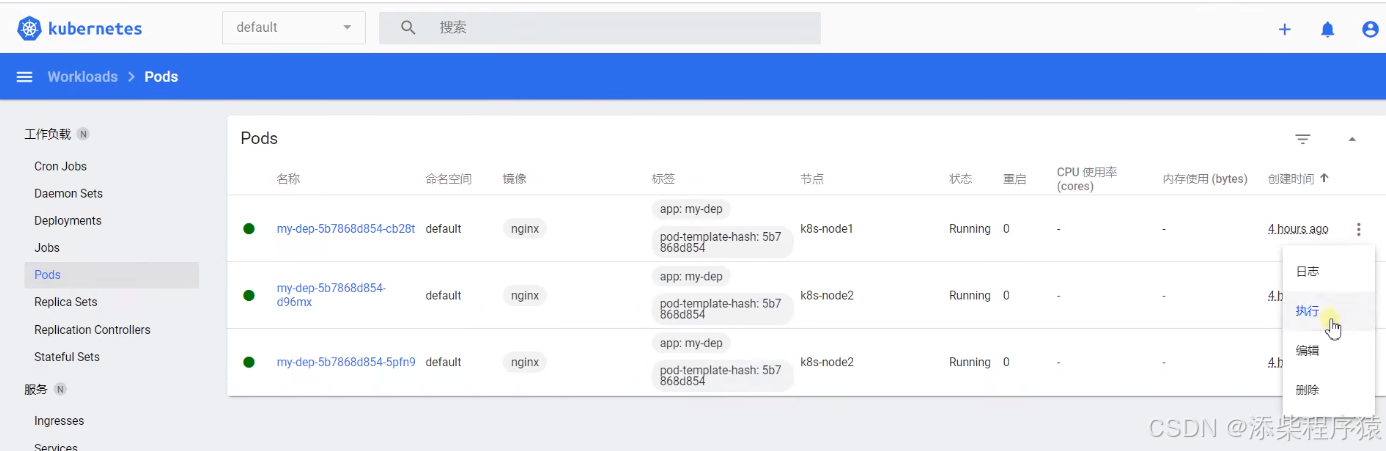The height and width of the screenshot is (451, 1386).
Task: Sort by 创建时间 column arrow
Action: 1324,178
